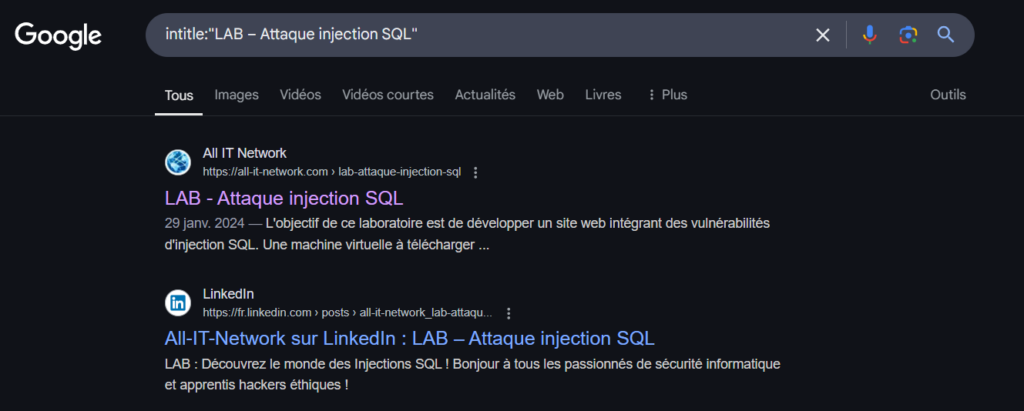Switch to the Vidéos tab
The width and height of the screenshot is (1024, 411).
click(x=300, y=95)
